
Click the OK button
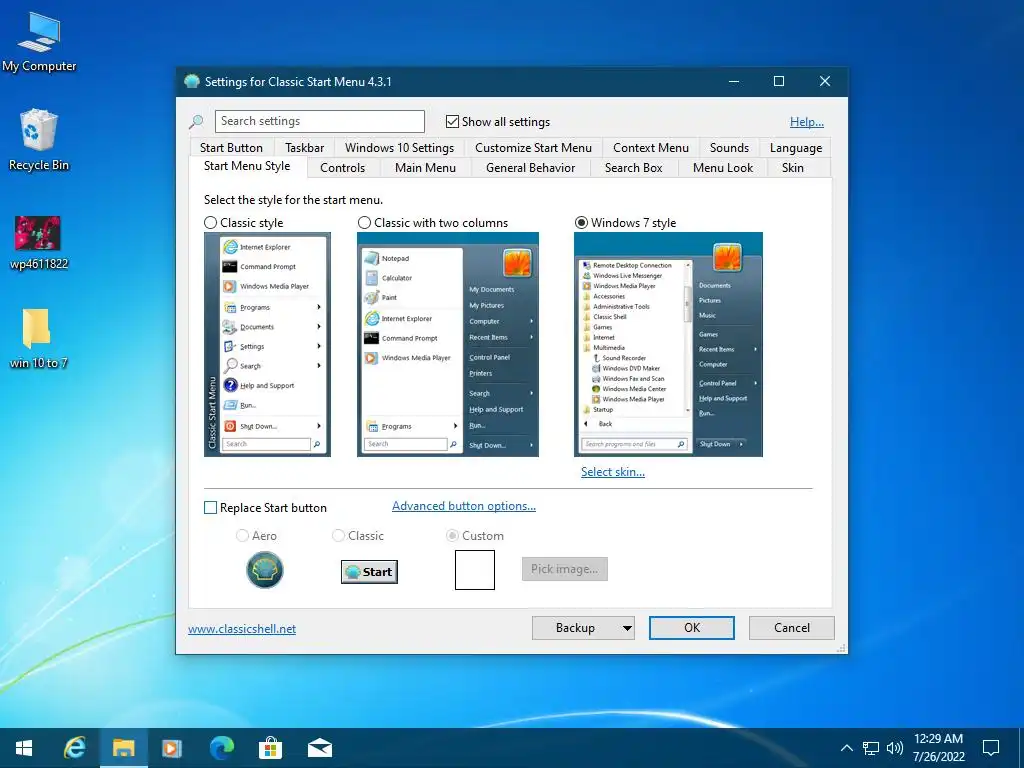[692, 628]
